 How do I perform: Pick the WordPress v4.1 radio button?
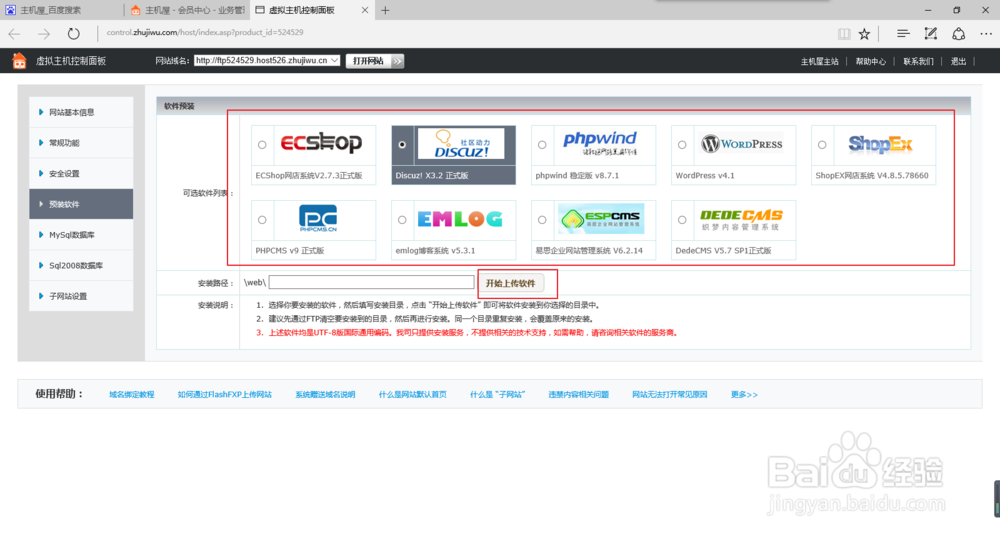pyautogui.click(x=682, y=145)
